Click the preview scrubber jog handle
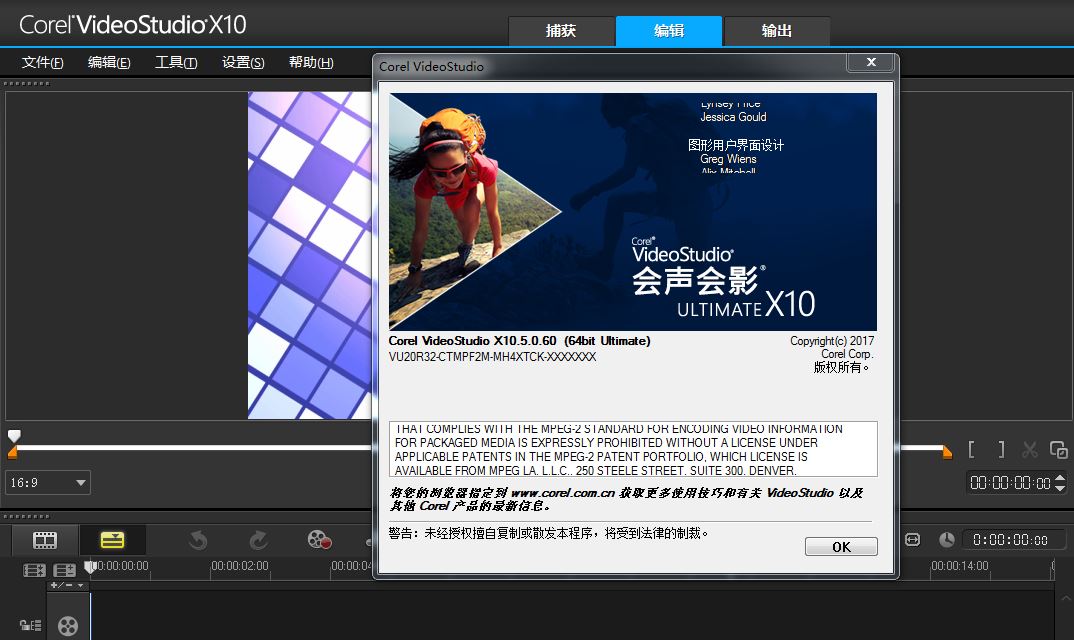 coord(14,436)
